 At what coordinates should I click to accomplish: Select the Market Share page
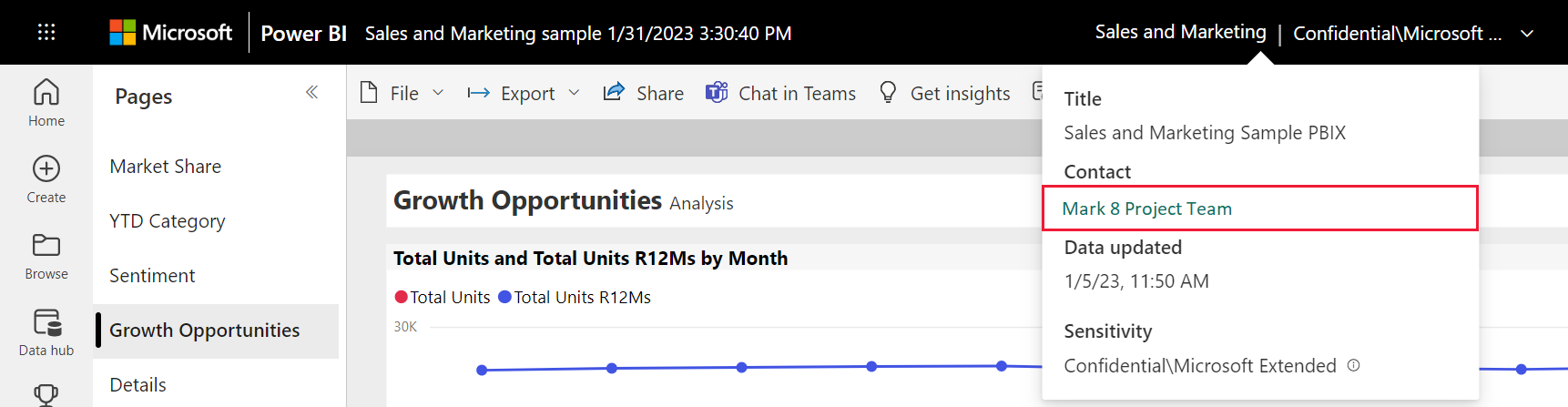[166, 167]
